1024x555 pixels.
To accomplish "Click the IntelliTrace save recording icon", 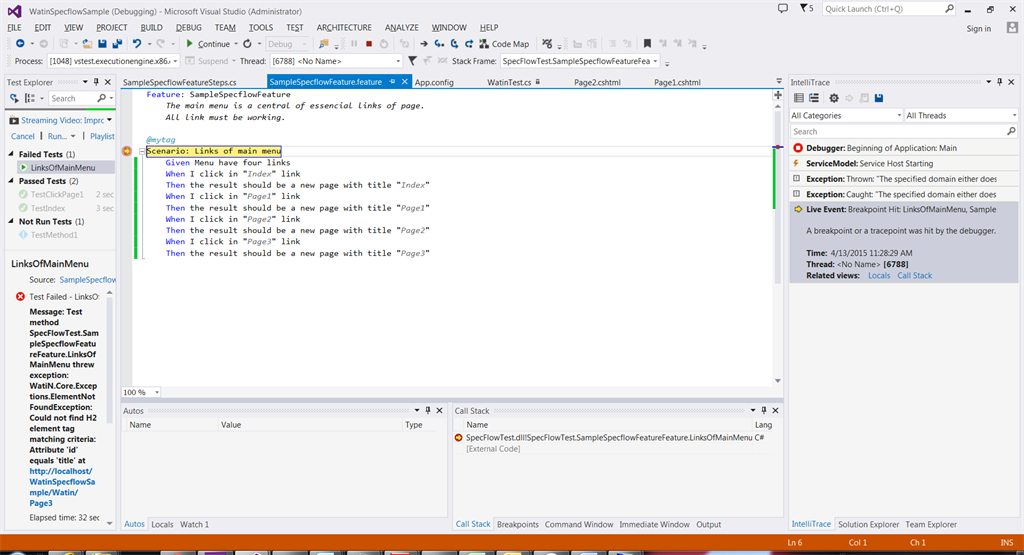I will click(879, 98).
